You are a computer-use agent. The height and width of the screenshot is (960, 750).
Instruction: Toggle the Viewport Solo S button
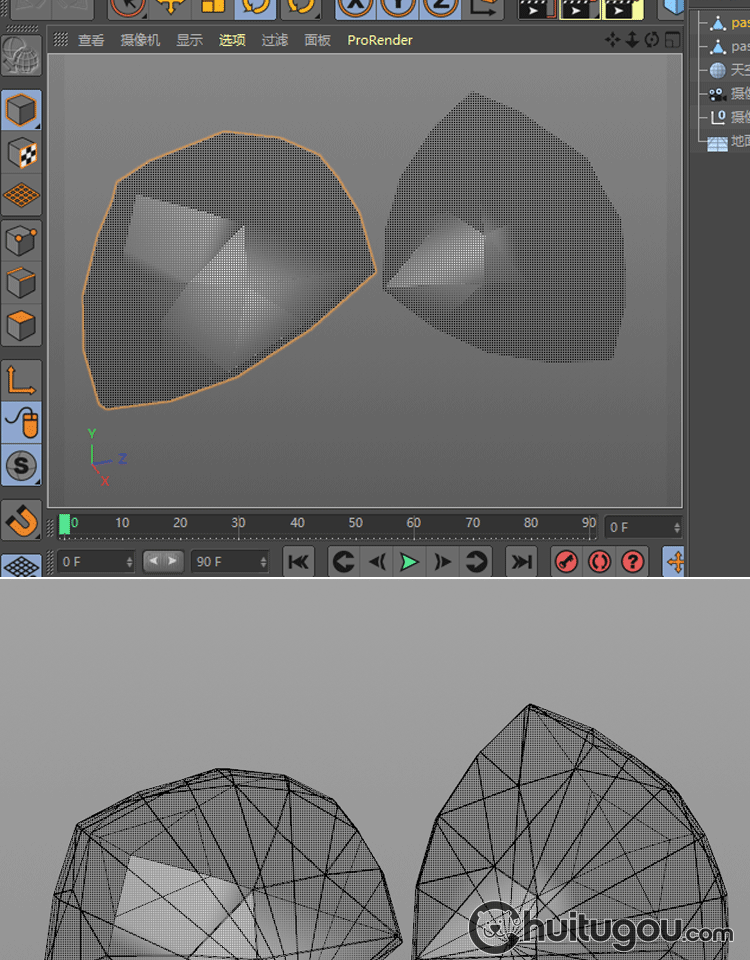tap(21, 465)
